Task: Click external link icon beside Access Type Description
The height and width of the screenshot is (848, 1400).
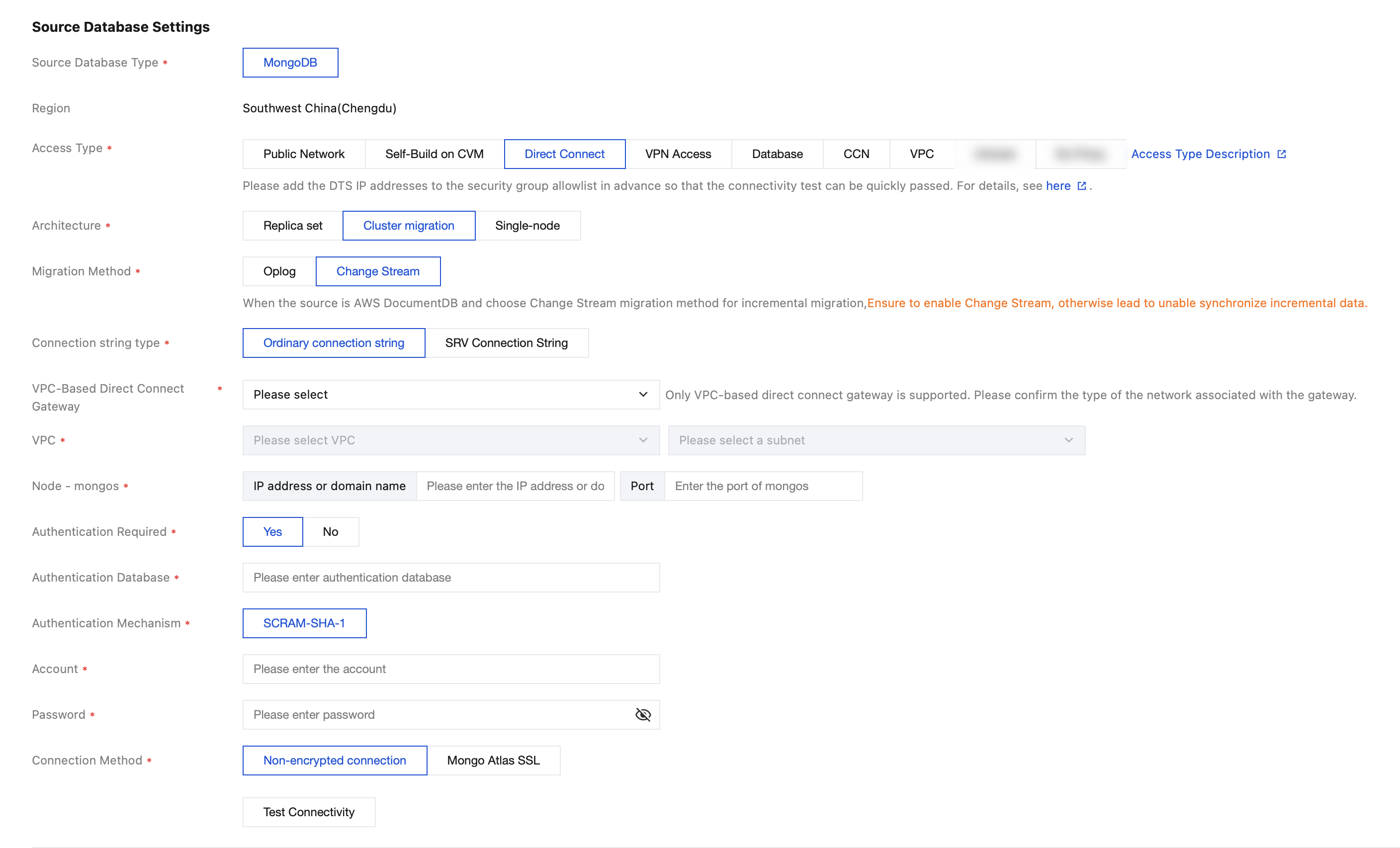Action: point(1281,154)
